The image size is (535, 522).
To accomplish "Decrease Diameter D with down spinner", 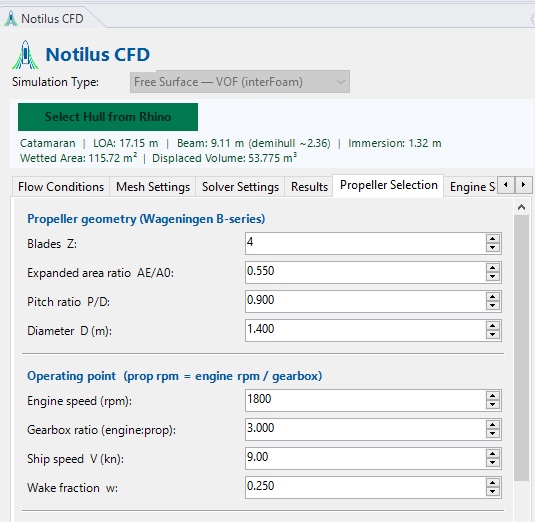I will pos(493,335).
